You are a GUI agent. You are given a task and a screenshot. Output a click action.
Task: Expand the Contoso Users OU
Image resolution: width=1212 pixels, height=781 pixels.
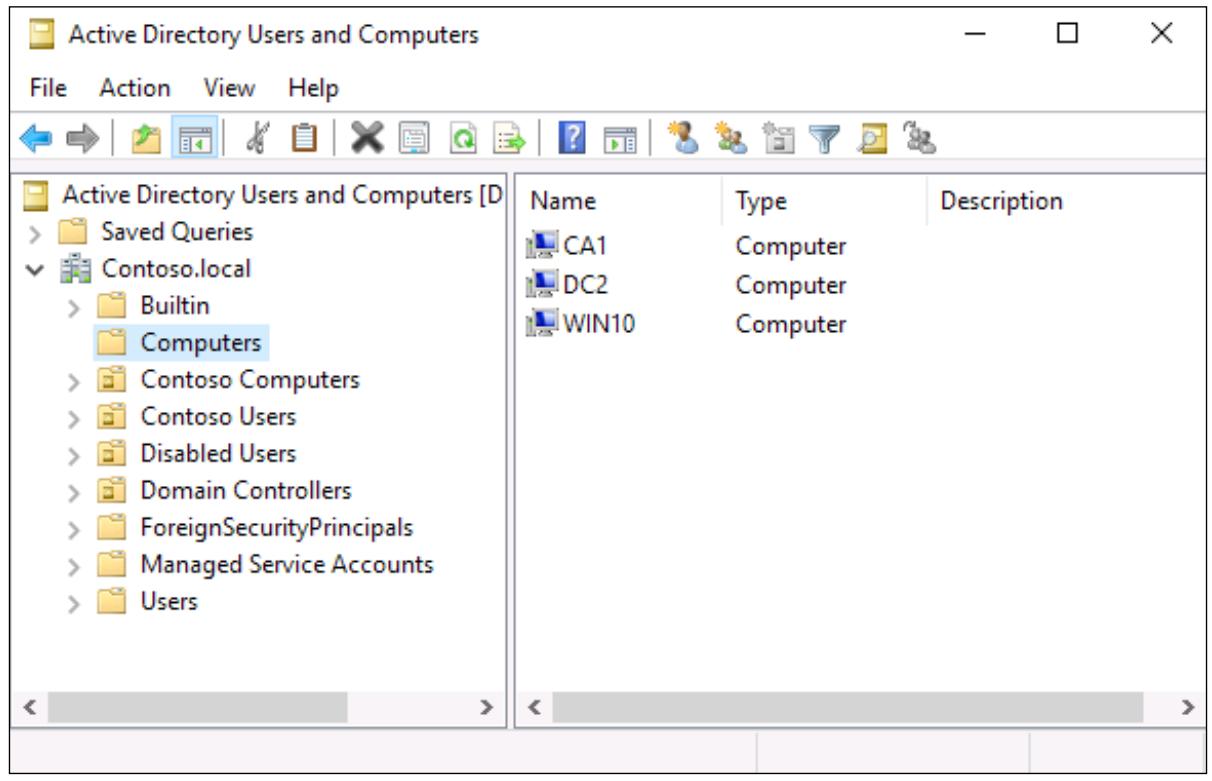[74, 417]
